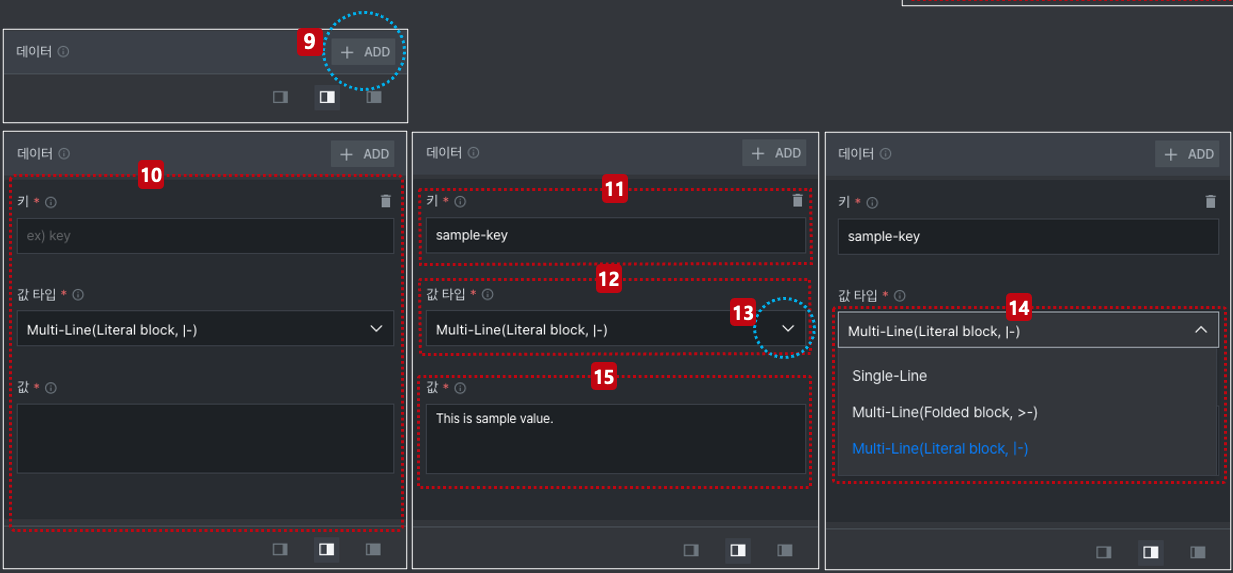1233x573 pixels.
Task: Click 키 info icon in panel with empty key
Action: [51, 202]
